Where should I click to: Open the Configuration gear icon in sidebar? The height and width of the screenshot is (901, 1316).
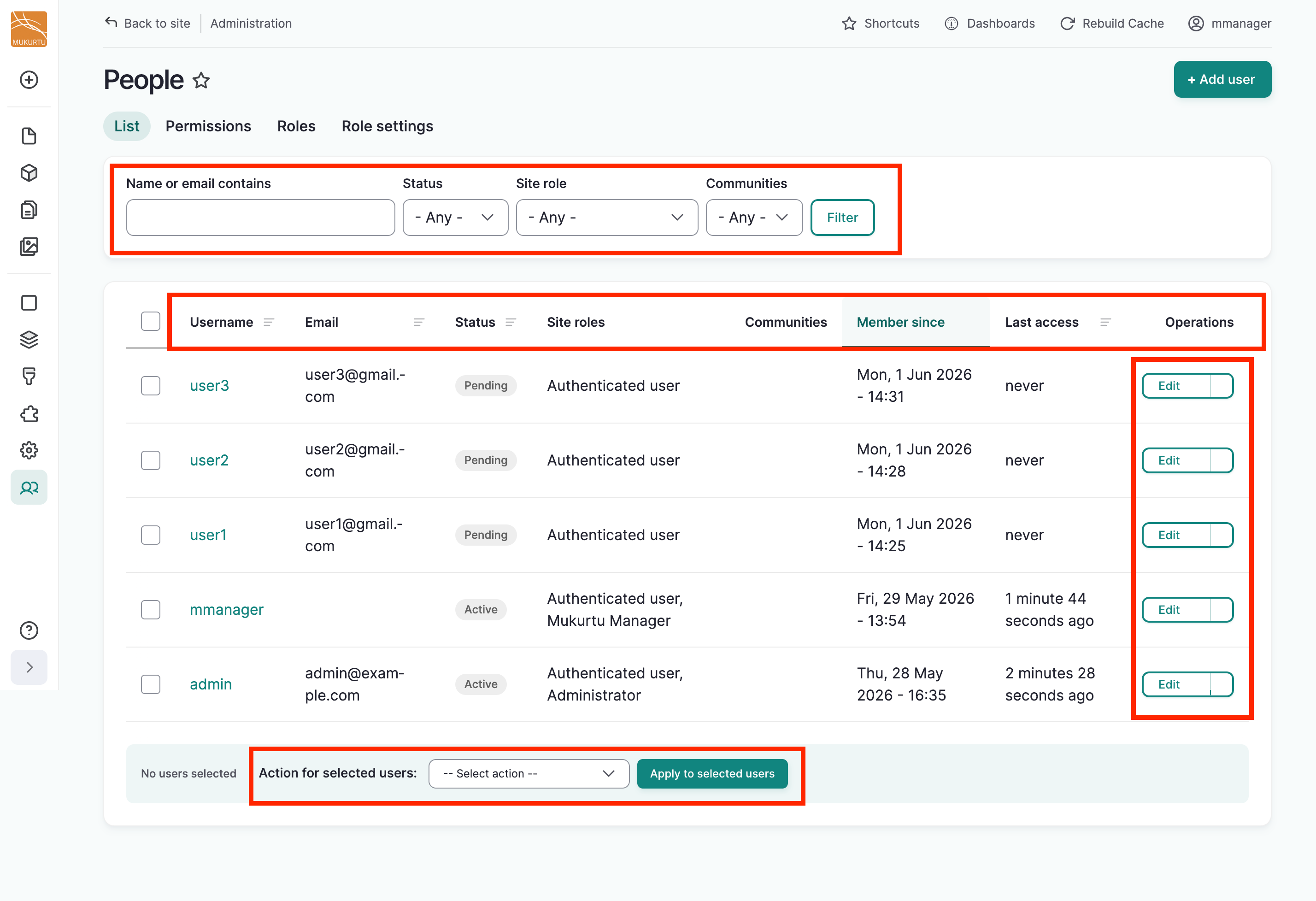pos(29,451)
